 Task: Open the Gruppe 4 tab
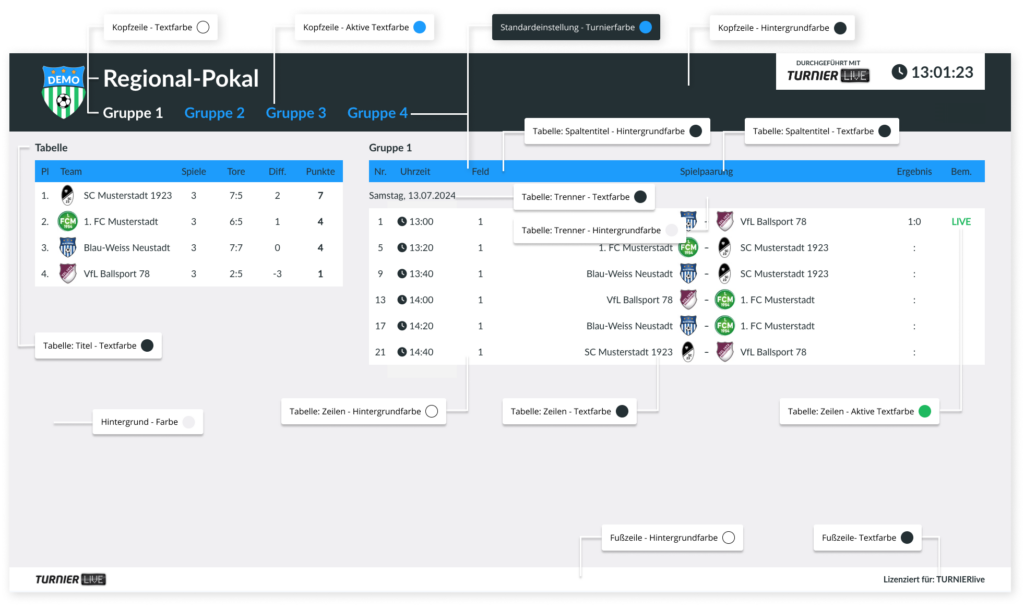click(377, 113)
